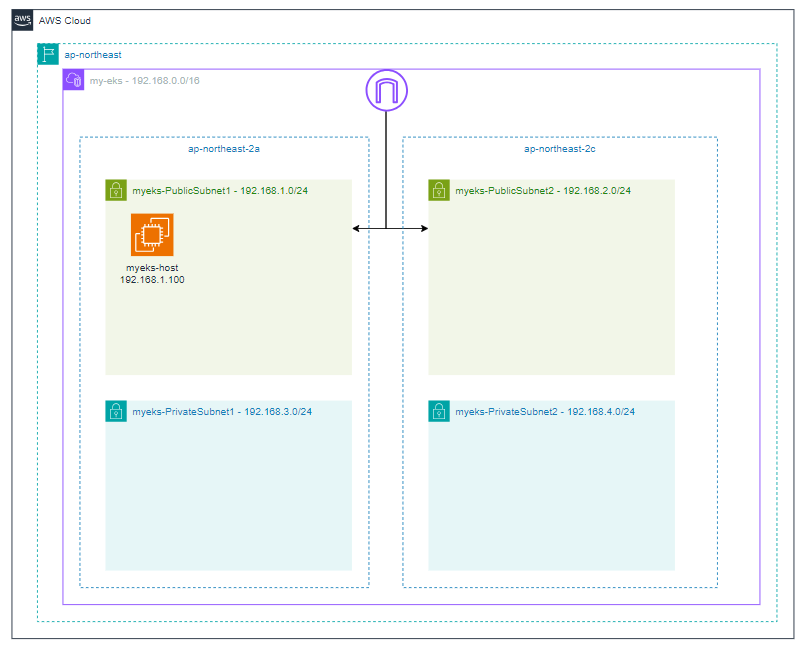This screenshot has width=804, height=647.
Task: Click the ap-northeast-2c zone label
Action: click(560, 149)
